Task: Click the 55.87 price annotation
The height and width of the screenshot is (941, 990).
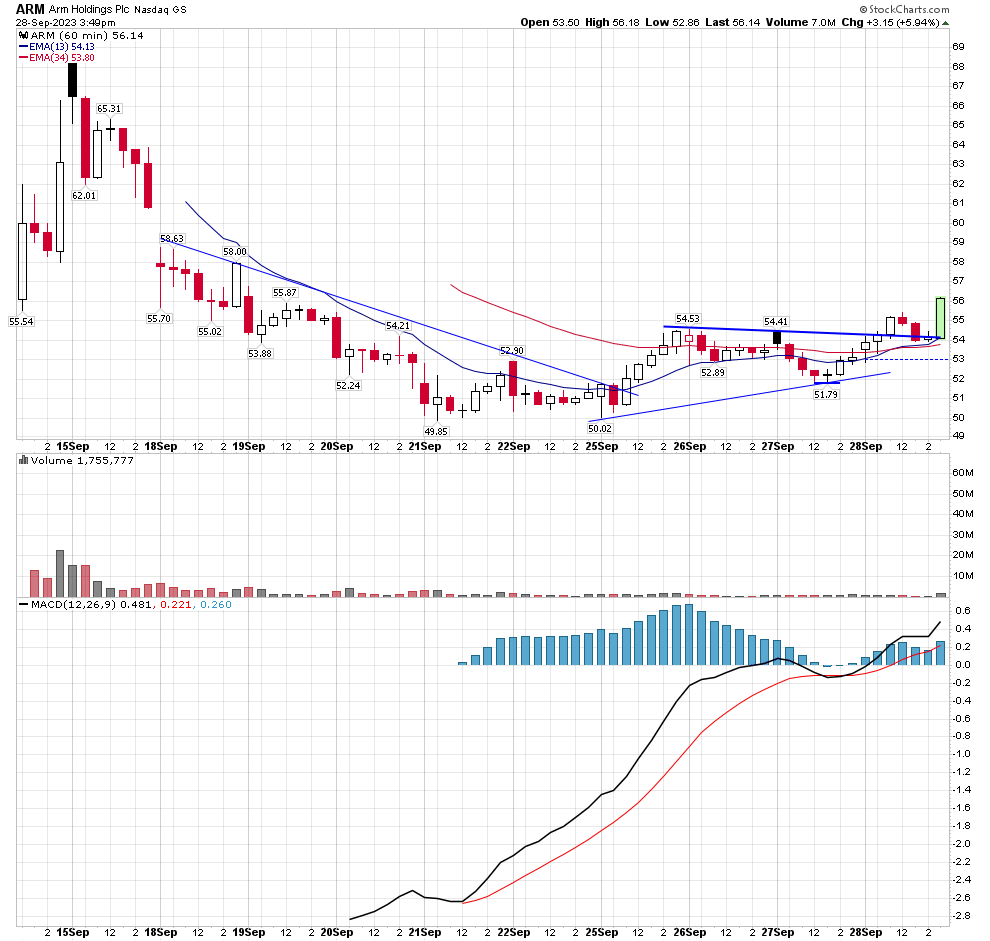Action: [285, 293]
